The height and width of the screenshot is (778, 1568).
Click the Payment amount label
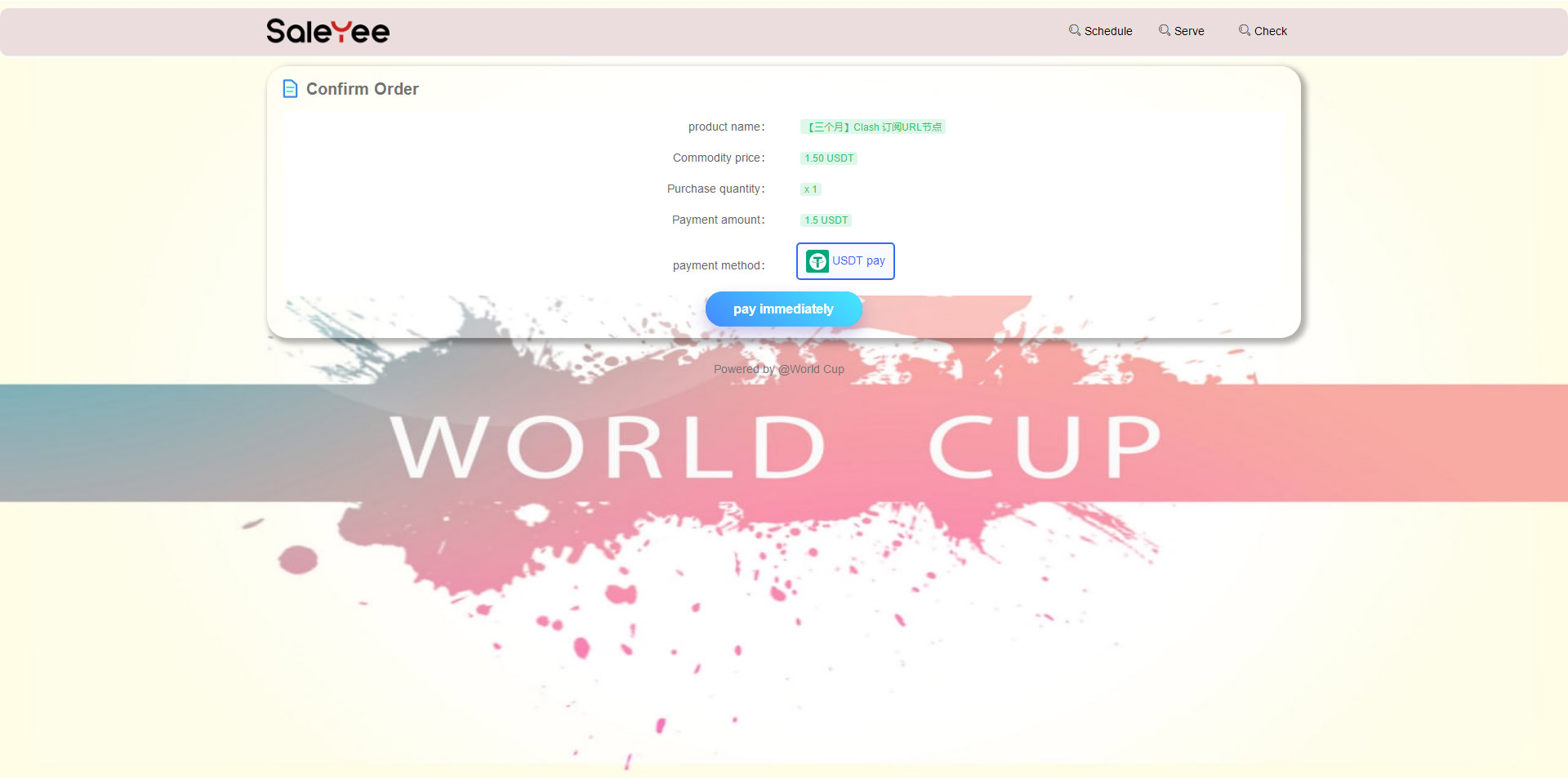(x=719, y=220)
